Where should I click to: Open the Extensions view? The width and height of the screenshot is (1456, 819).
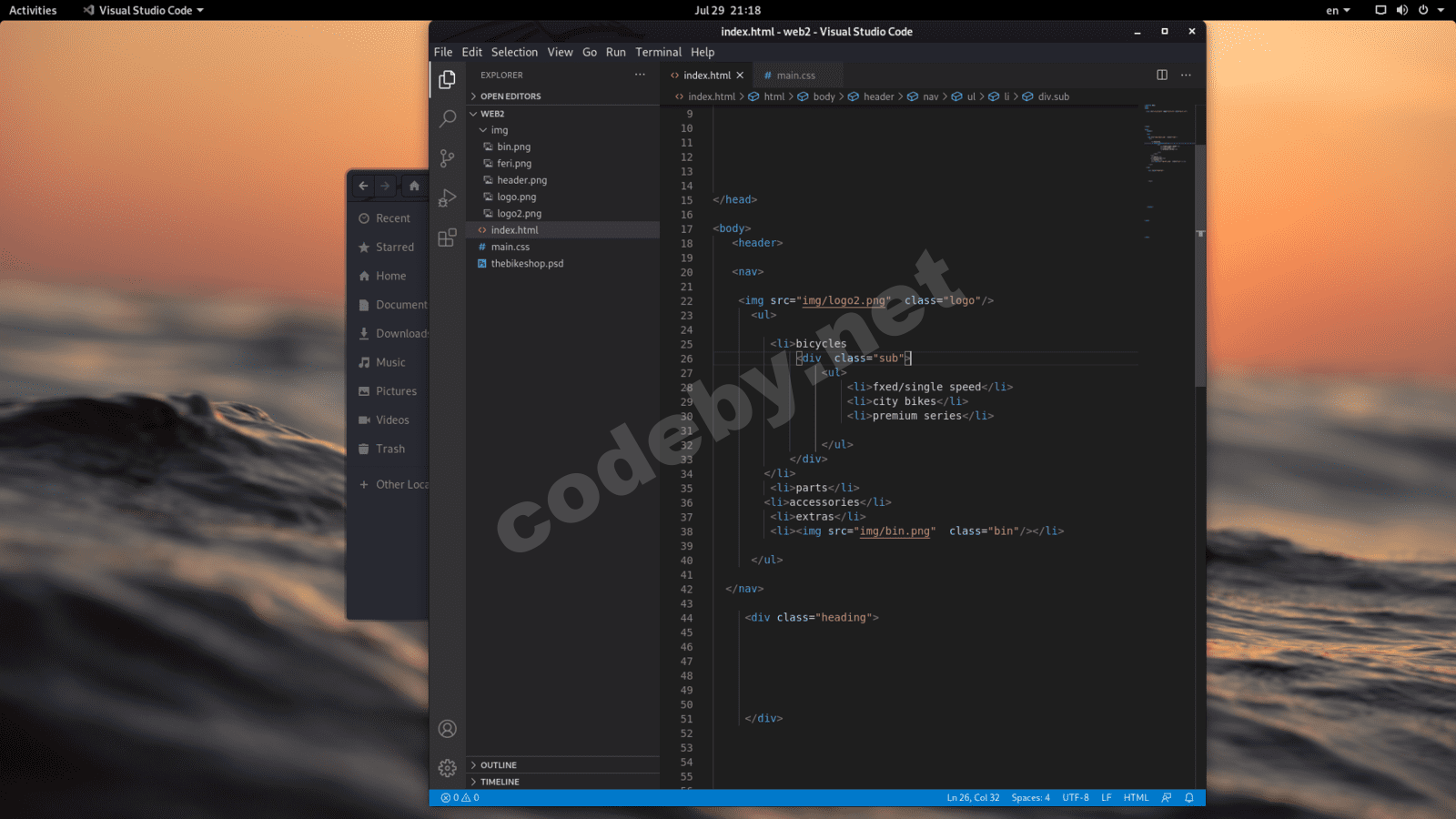pos(447,238)
